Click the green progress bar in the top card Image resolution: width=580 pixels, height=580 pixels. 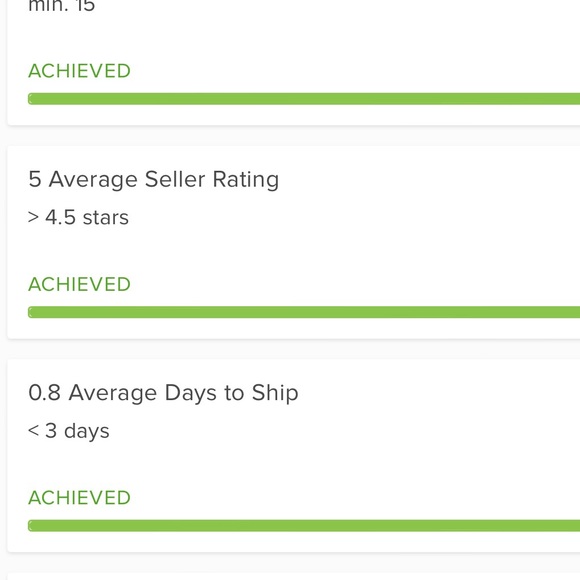(304, 99)
